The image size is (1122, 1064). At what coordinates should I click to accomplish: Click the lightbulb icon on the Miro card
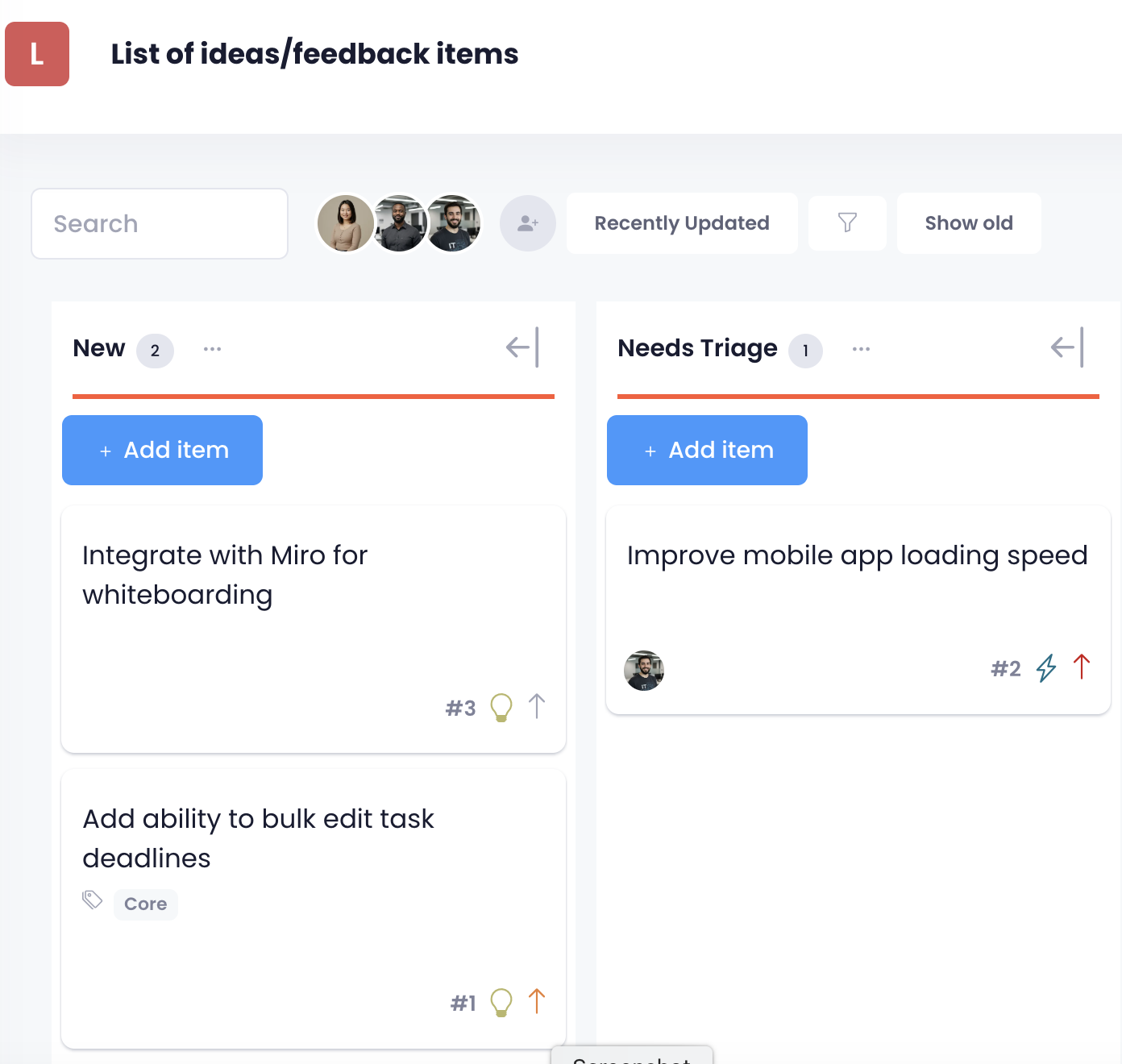click(501, 706)
